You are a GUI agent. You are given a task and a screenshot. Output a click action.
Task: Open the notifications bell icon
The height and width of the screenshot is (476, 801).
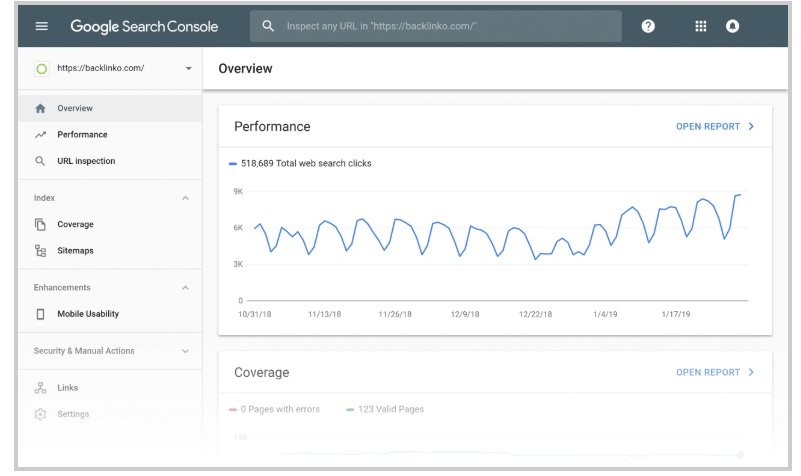[x=732, y=26]
